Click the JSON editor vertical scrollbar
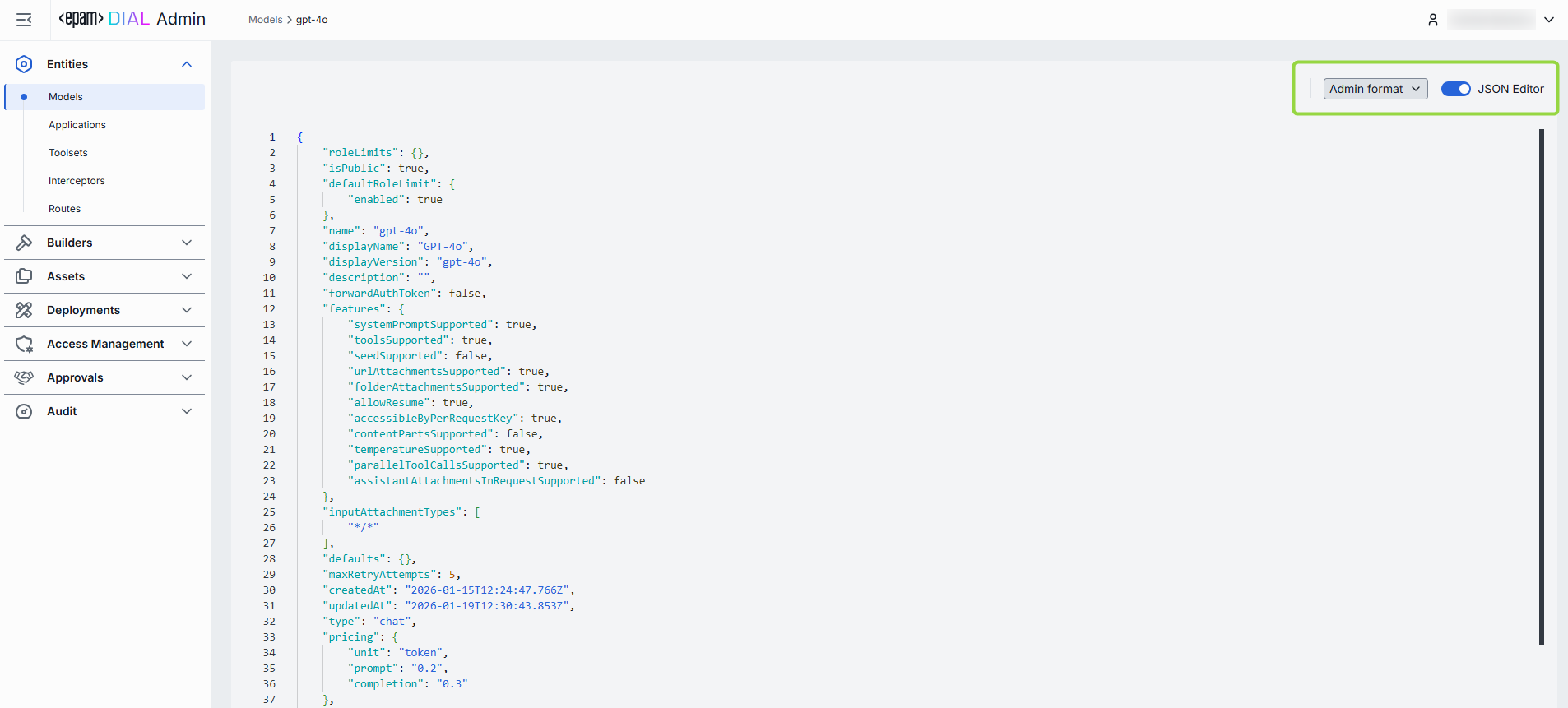Viewport: 1568px width, 708px height. (x=1541, y=386)
